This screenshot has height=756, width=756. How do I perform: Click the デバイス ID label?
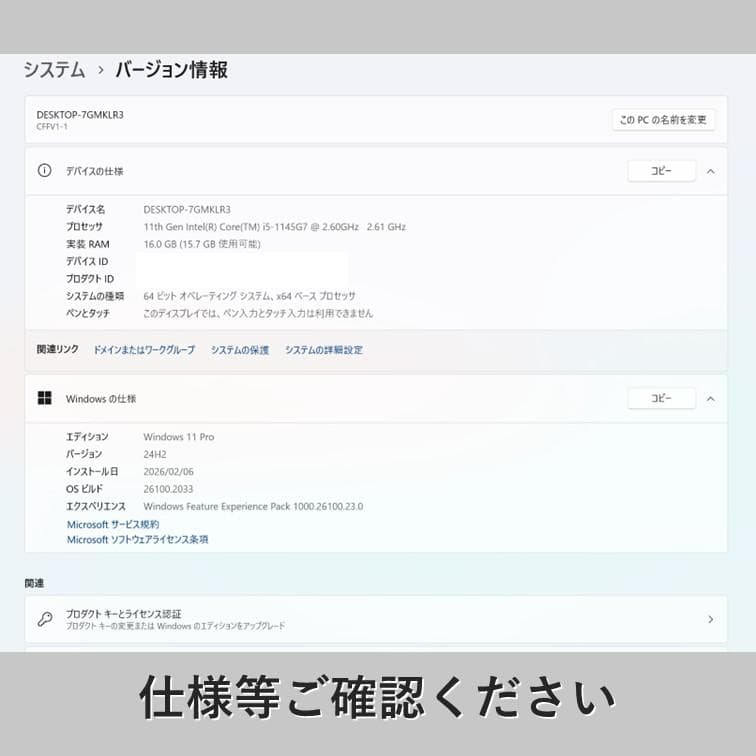[x=87, y=261]
